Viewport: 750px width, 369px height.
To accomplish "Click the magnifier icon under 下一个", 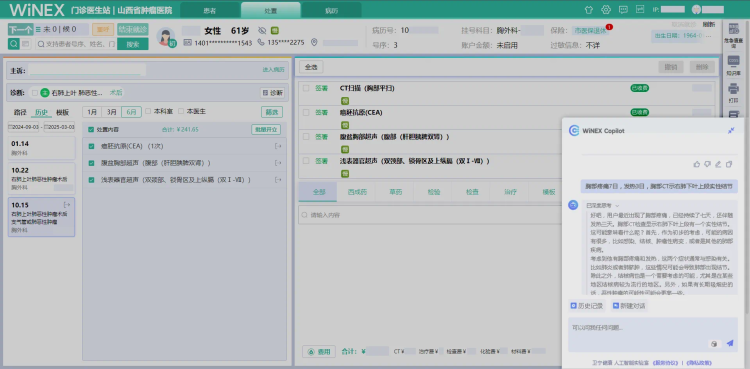I will 13,44.
